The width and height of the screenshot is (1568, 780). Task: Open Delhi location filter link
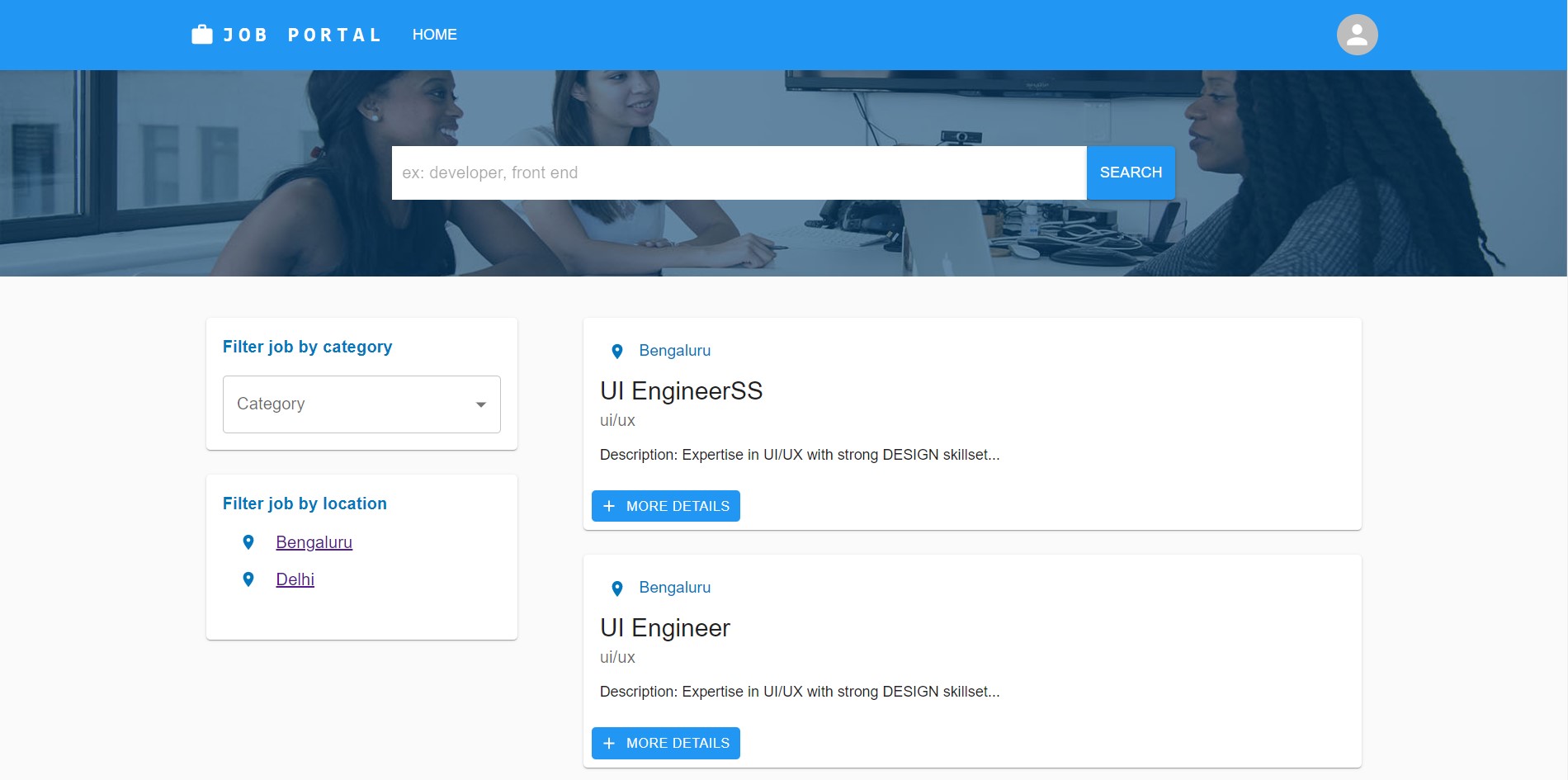pyautogui.click(x=295, y=579)
